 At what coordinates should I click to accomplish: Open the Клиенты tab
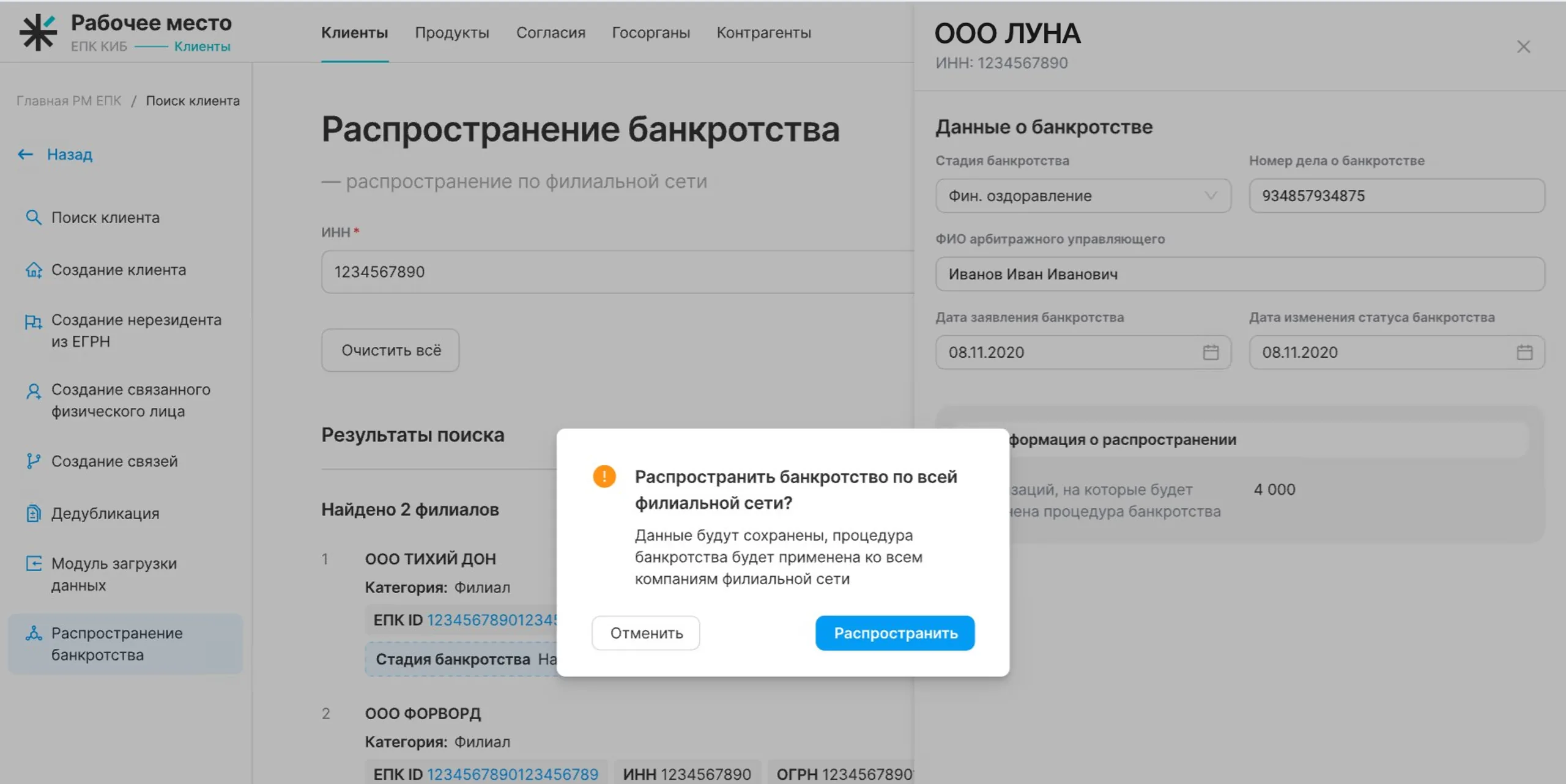[355, 32]
